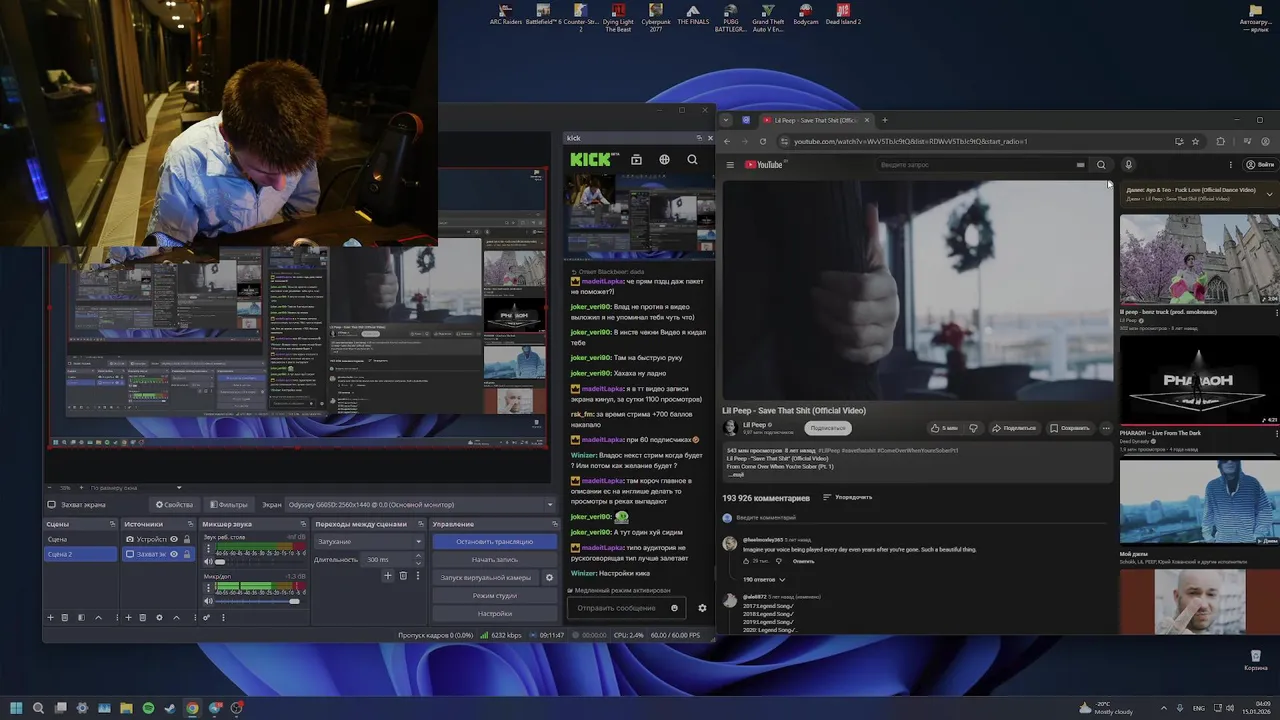The image size is (1280, 720).
Task: Undock the Управление panel icon
Action: point(554,524)
